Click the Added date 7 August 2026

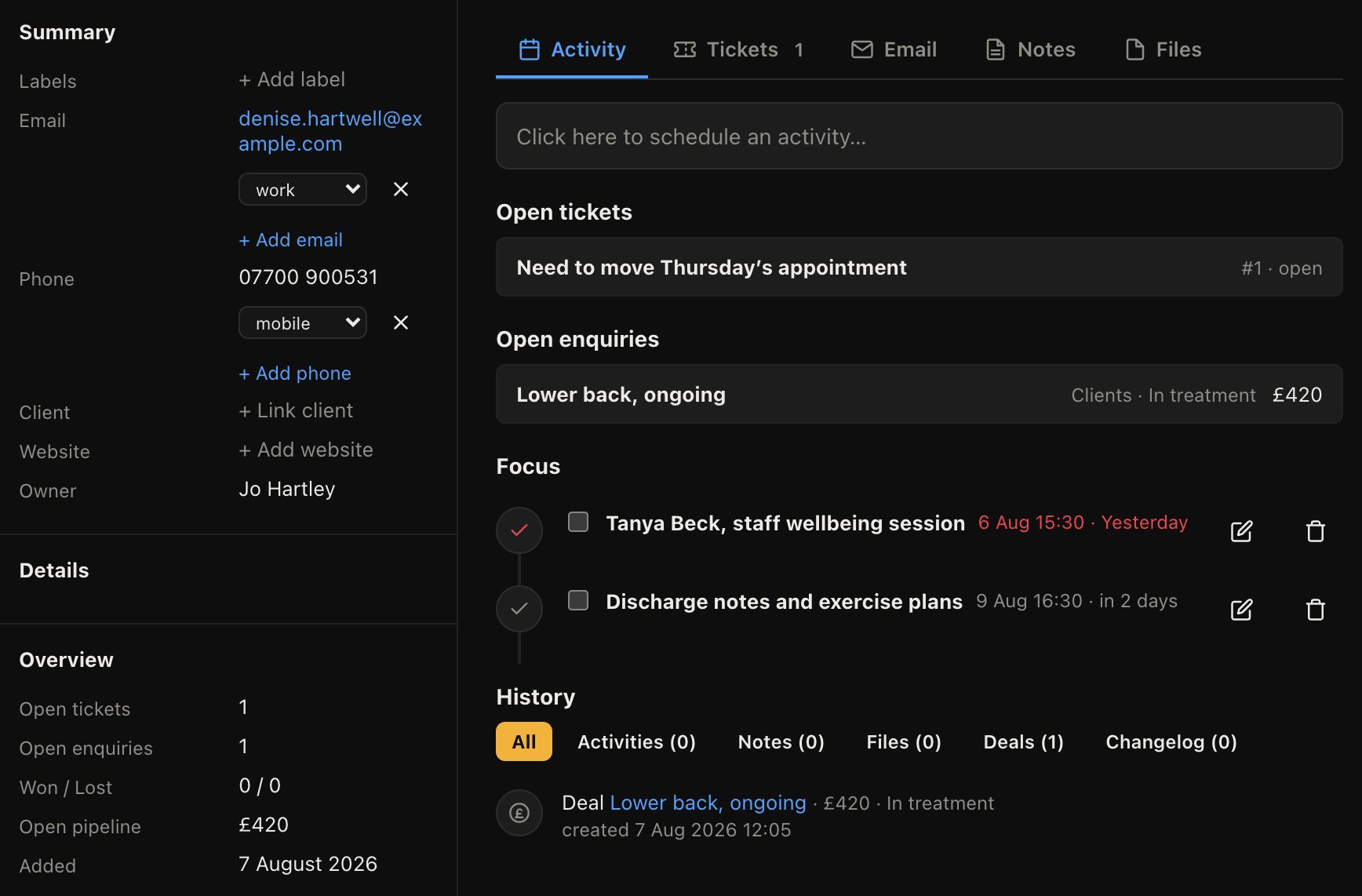(308, 864)
